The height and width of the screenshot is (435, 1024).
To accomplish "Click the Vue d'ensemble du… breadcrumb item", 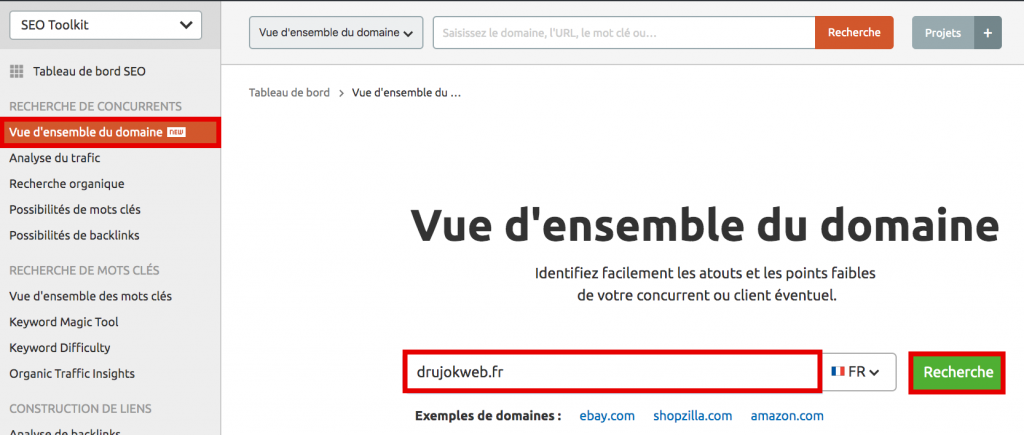I will 407,93.
